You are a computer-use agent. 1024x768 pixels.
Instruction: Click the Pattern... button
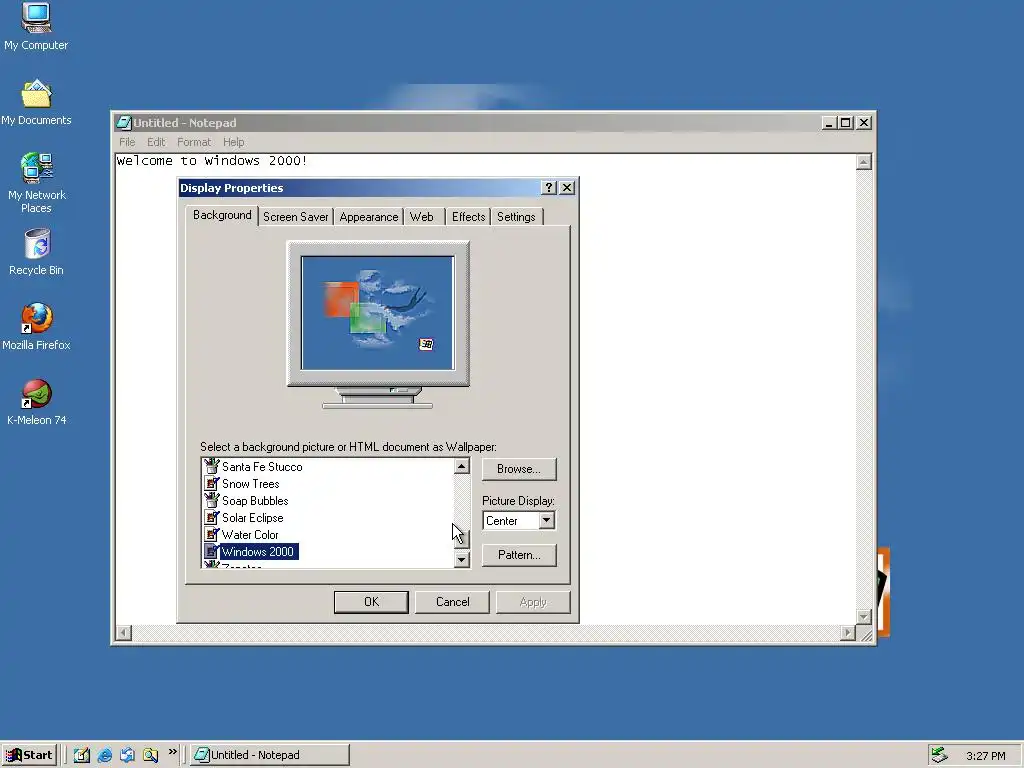(519, 555)
